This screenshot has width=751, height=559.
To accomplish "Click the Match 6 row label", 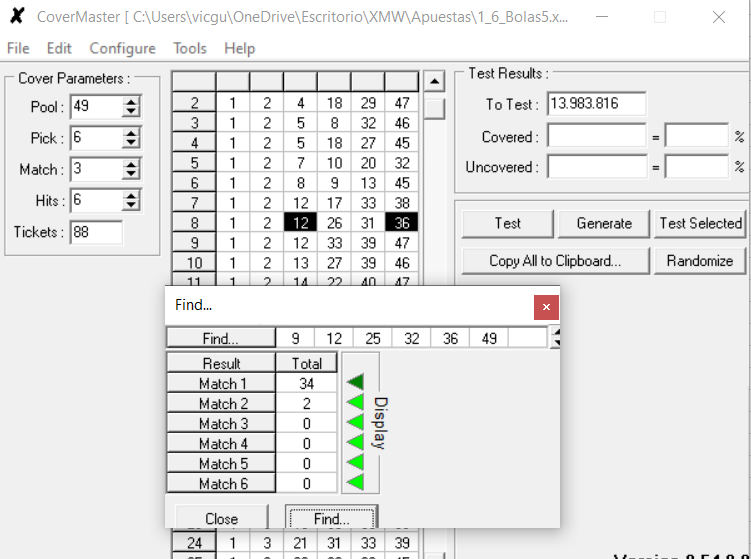I will 221,483.
